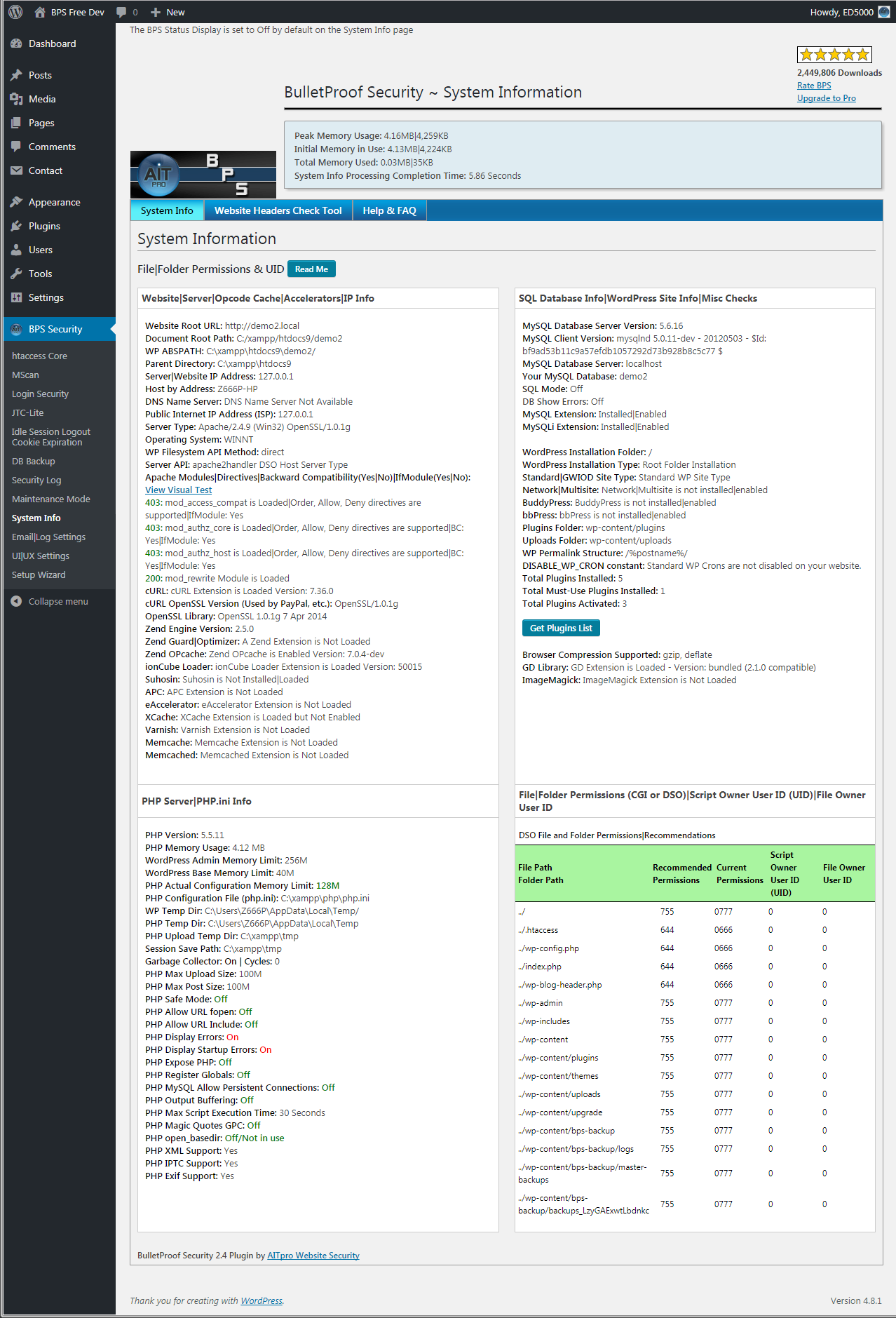Open the comments bubble icon in the admin bar
896x1318 pixels.
pos(121,12)
